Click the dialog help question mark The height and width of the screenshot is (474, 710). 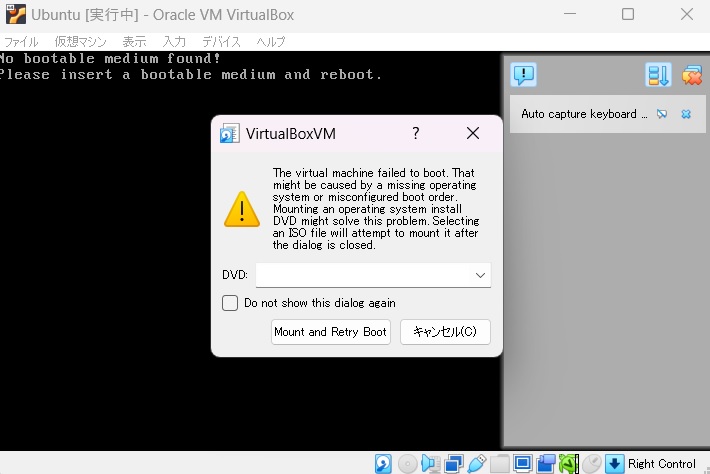[x=416, y=133]
